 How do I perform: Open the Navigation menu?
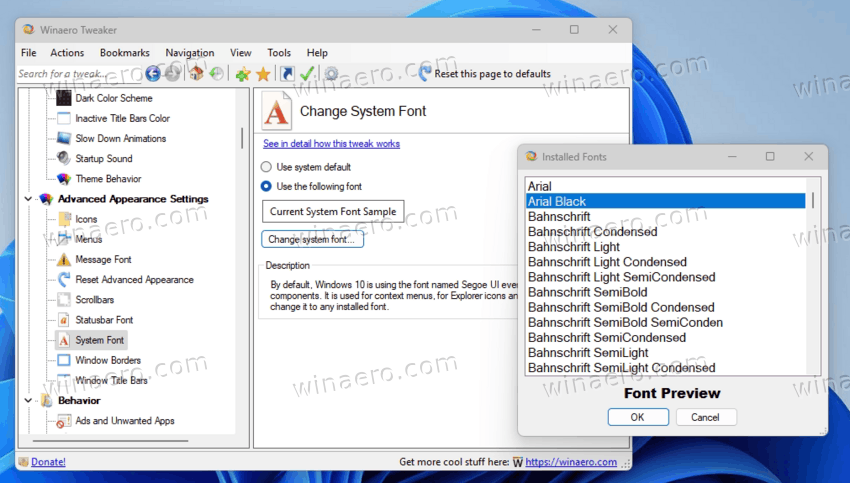(x=190, y=53)
